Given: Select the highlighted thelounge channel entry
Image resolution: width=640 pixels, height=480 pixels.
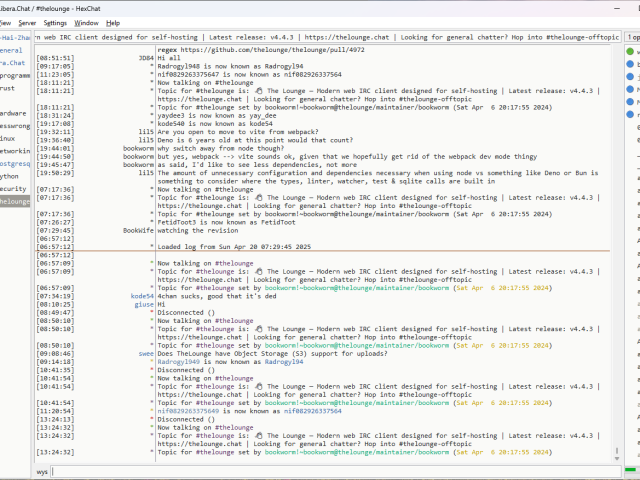Looking at the screenshot, I should coord(15,201).
